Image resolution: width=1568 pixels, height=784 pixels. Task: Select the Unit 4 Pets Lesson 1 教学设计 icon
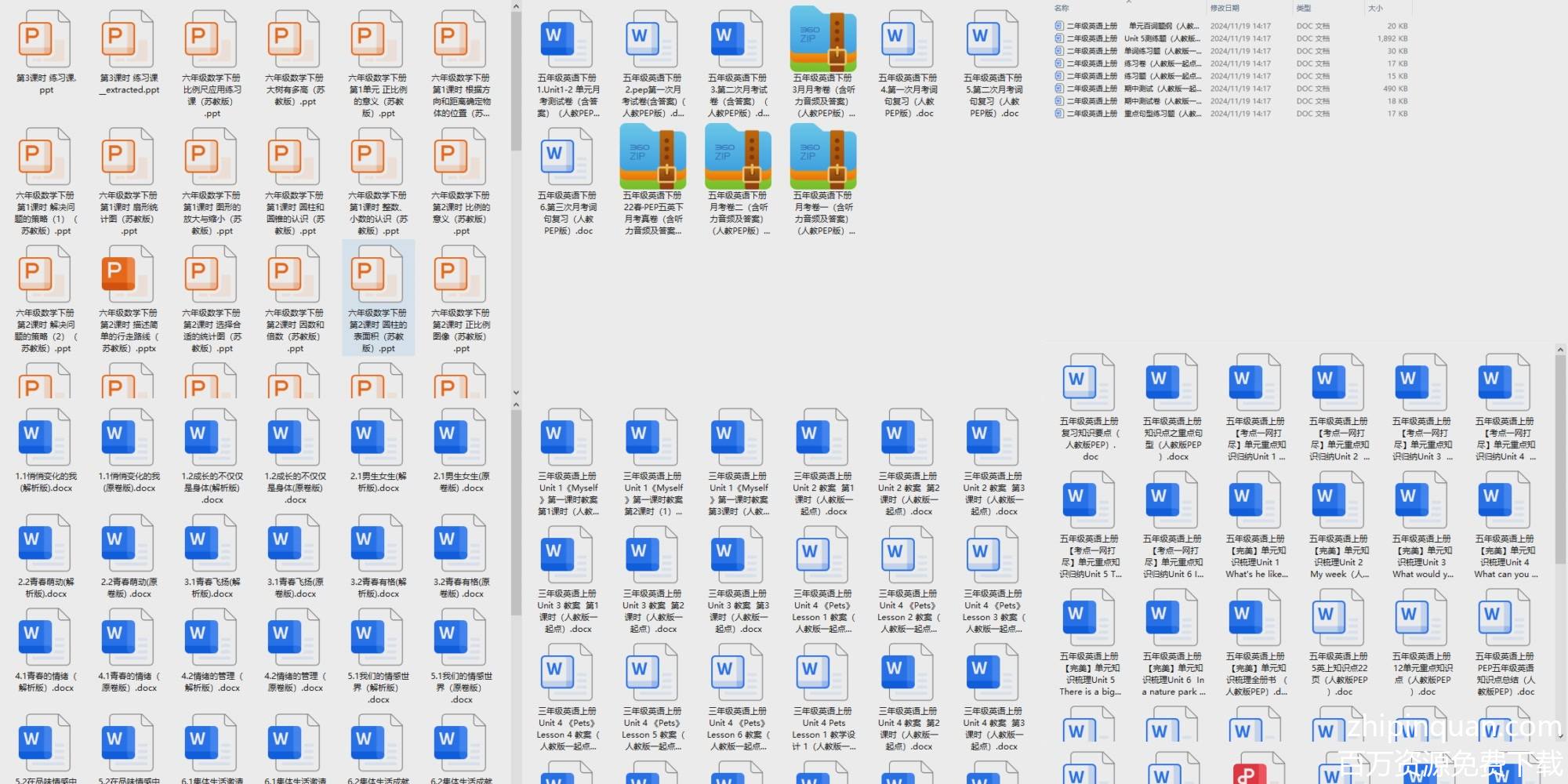(x=822, y=672)
